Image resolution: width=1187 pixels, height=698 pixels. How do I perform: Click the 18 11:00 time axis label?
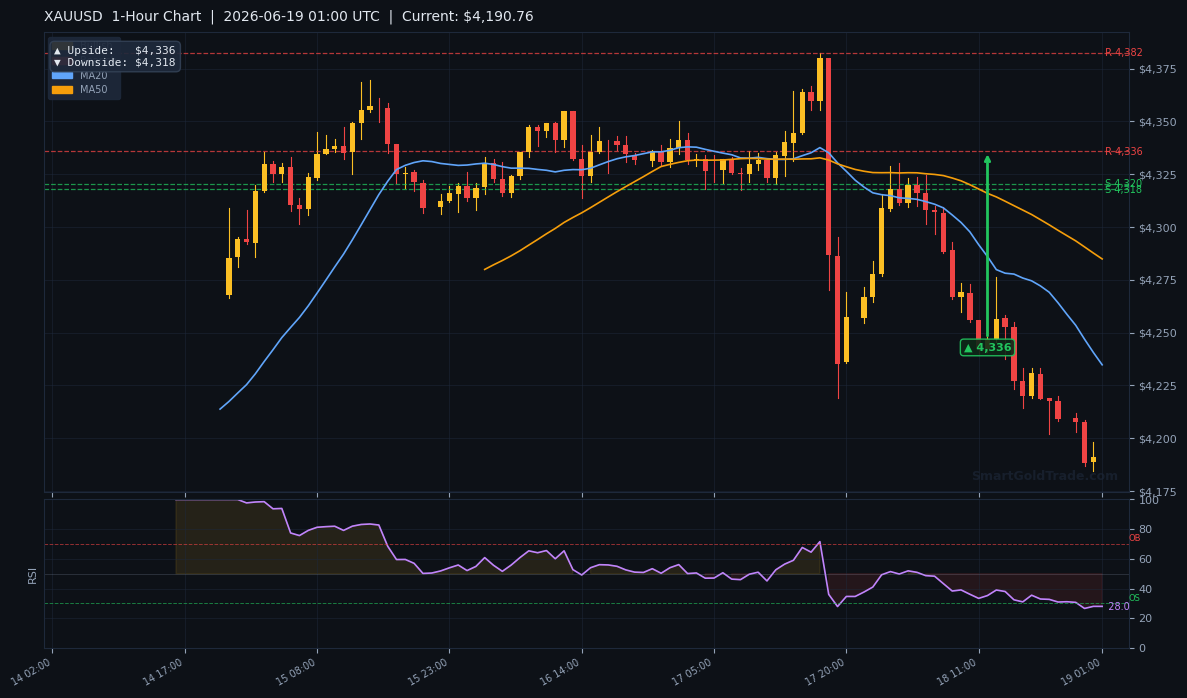click(958, 672)
